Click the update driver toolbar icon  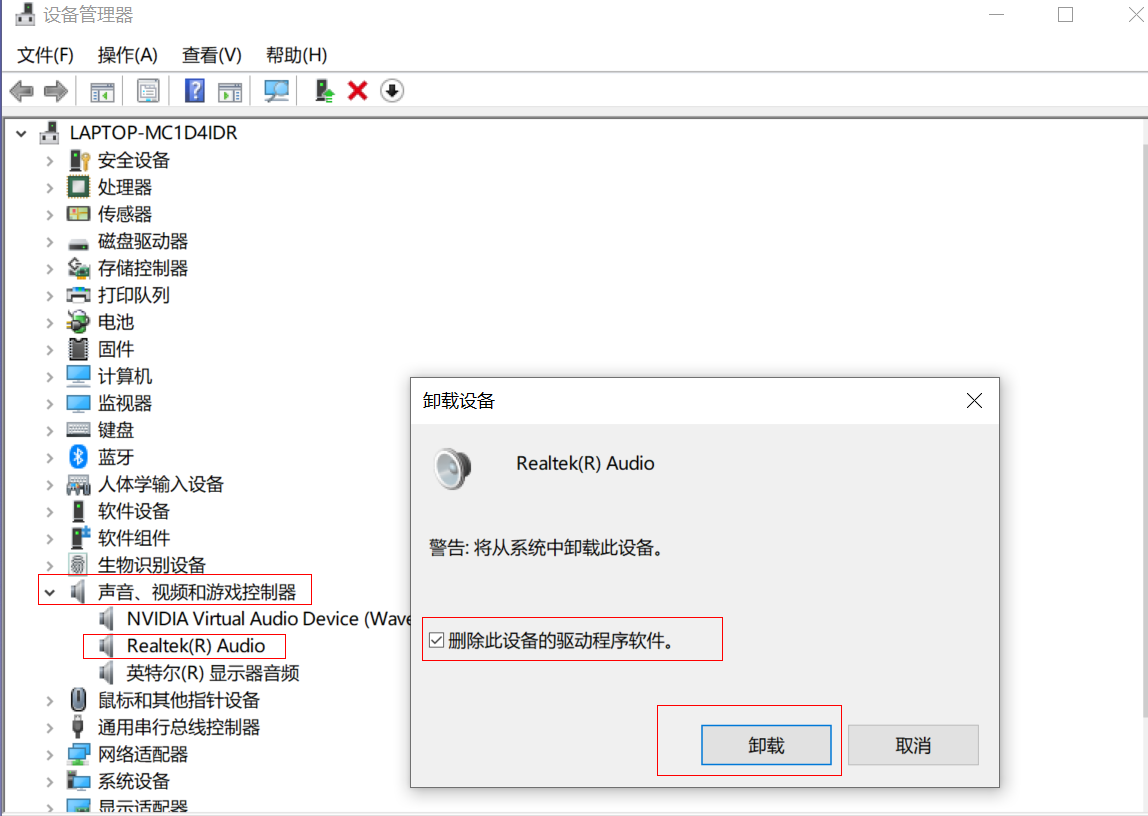pos(324,91)
